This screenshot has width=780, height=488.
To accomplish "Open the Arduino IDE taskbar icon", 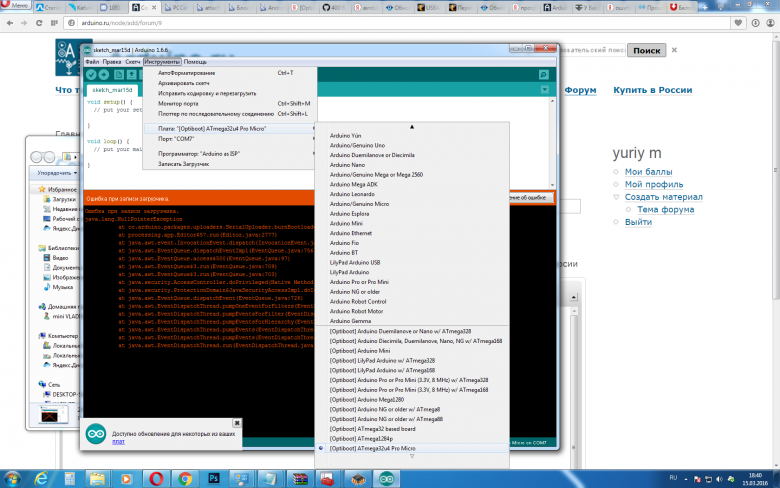I will click(387, 479).
